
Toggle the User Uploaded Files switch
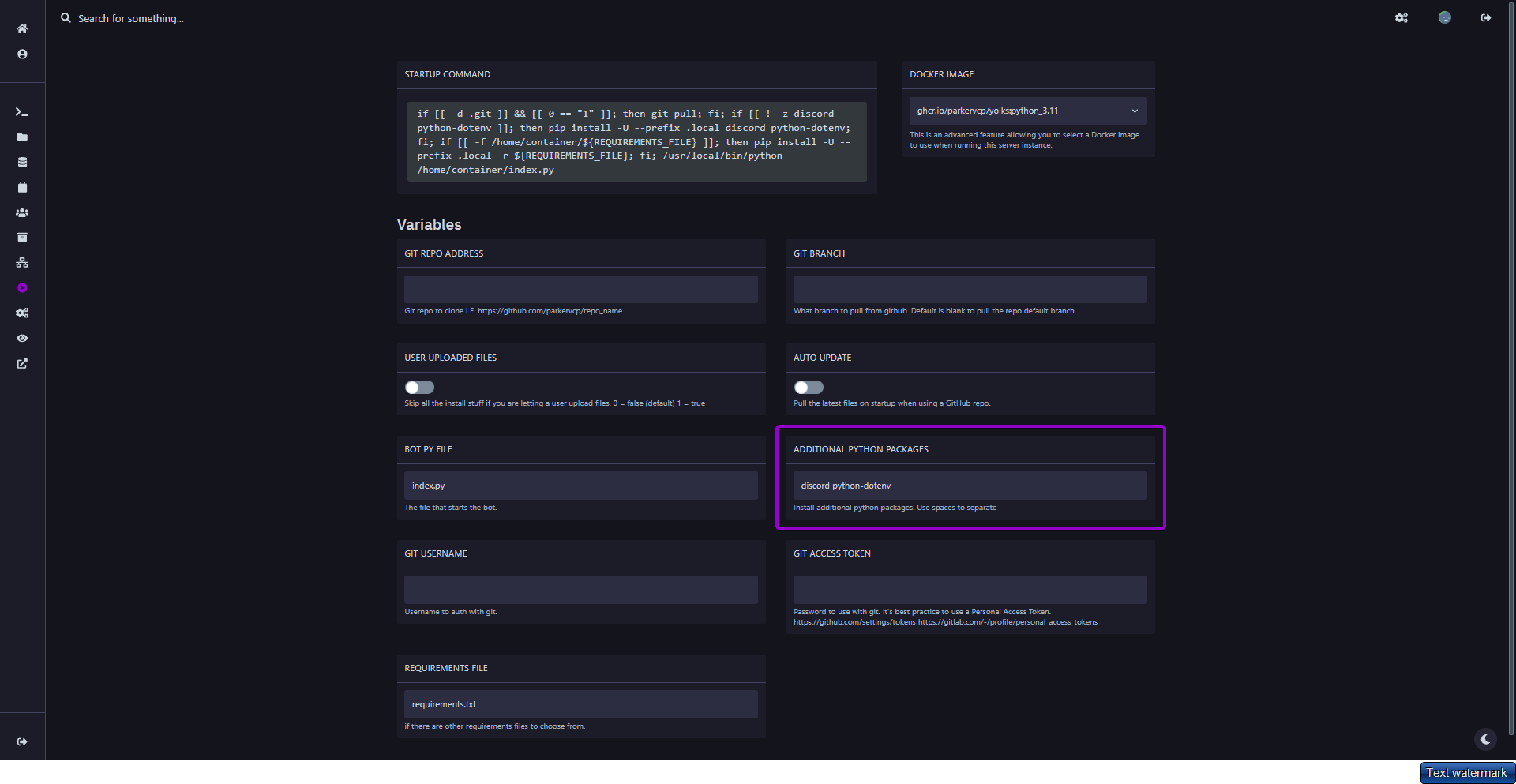tap(419, 388)
